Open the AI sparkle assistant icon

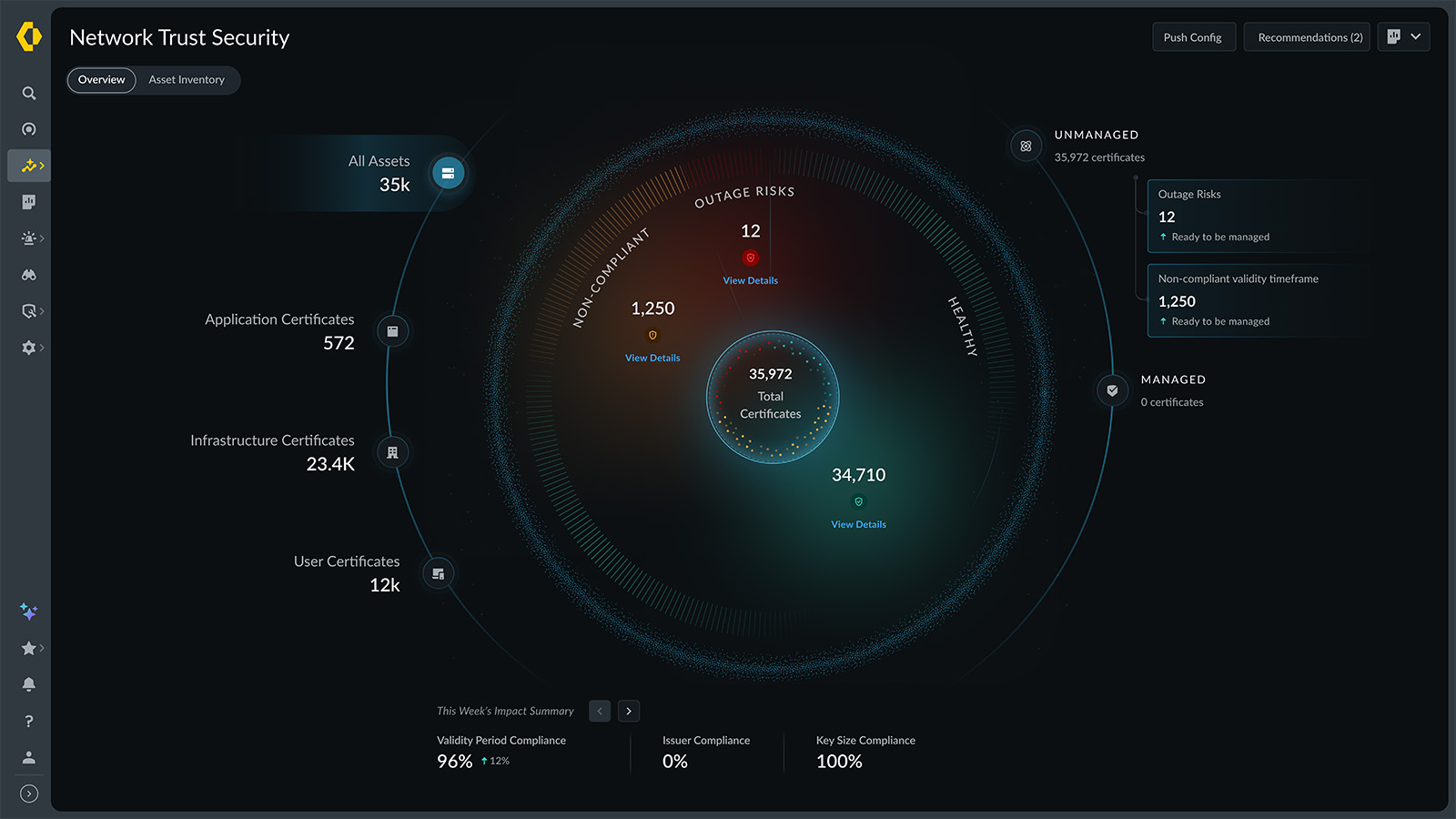[x=29, y=612]
